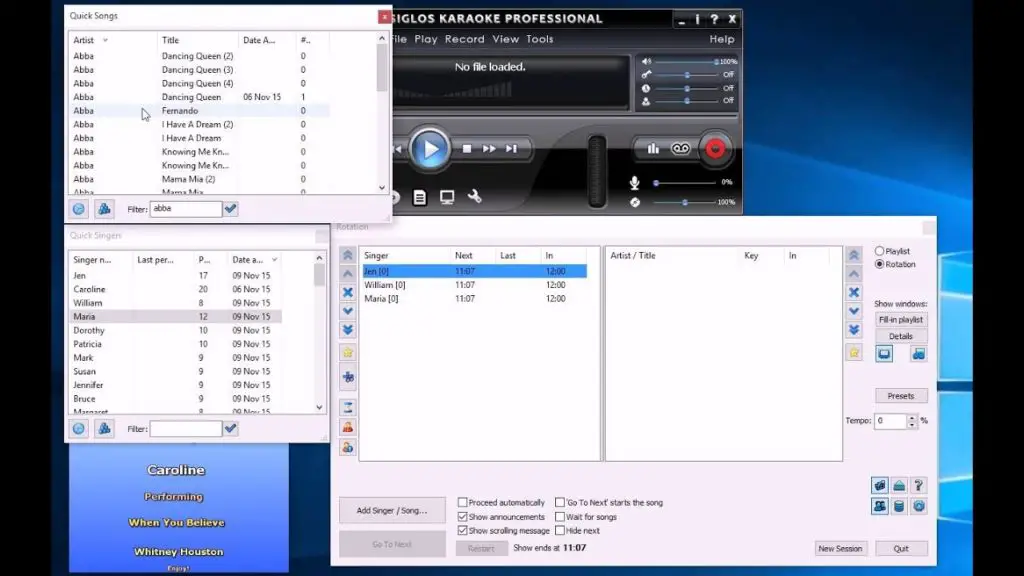Viewport: 1024px width, 576px height.
Task: Open the database icon in the Rotation window
Action: pyautogui.click(x=899, y=506)
